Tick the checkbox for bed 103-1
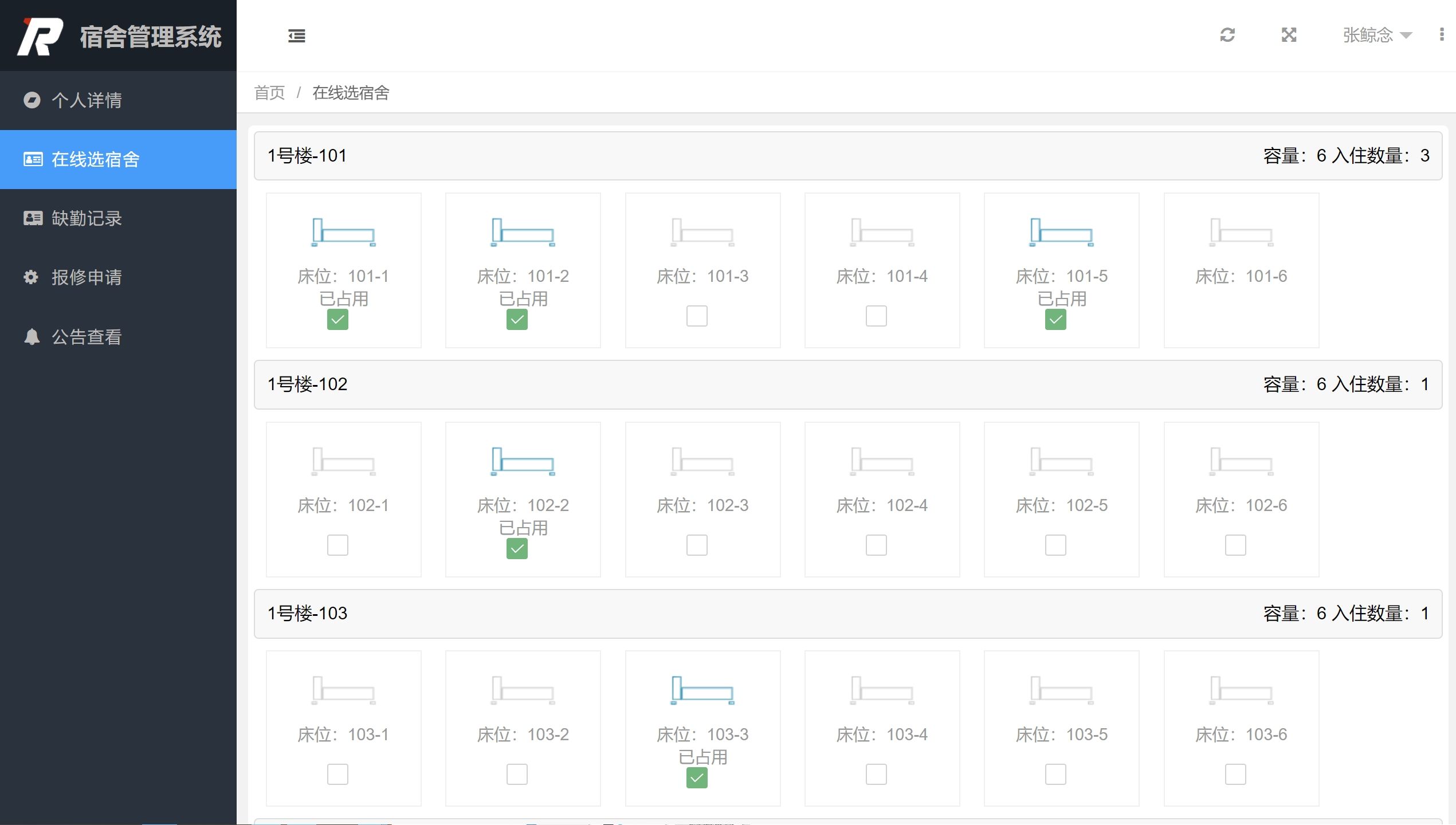Screen dimensions: 1456x825 (337, 774)
